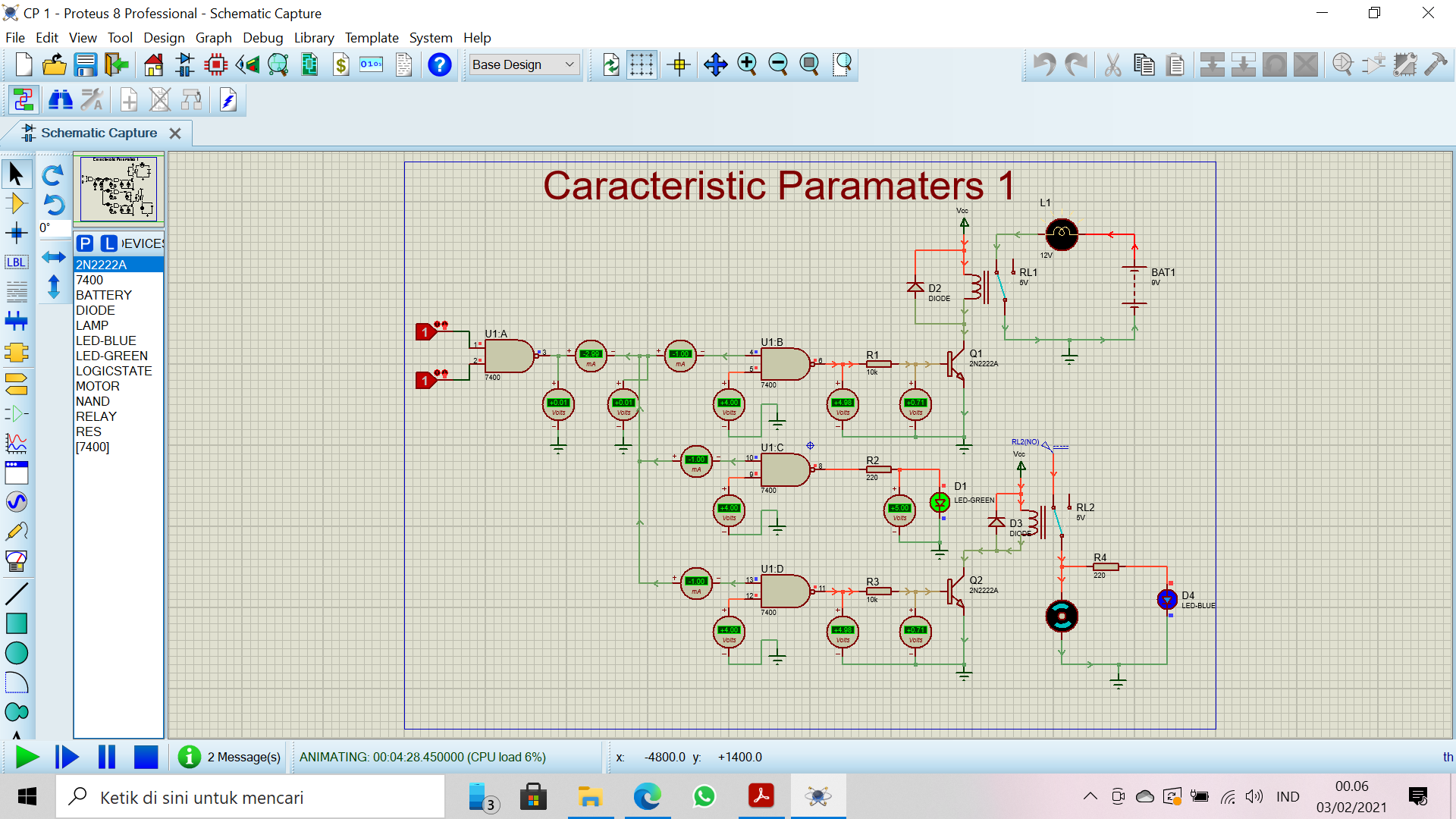Screen dimensions: 1456x819
Task: Enable real-time snap with the crosshair toolbar icon
Action: [x=679, y=64]
